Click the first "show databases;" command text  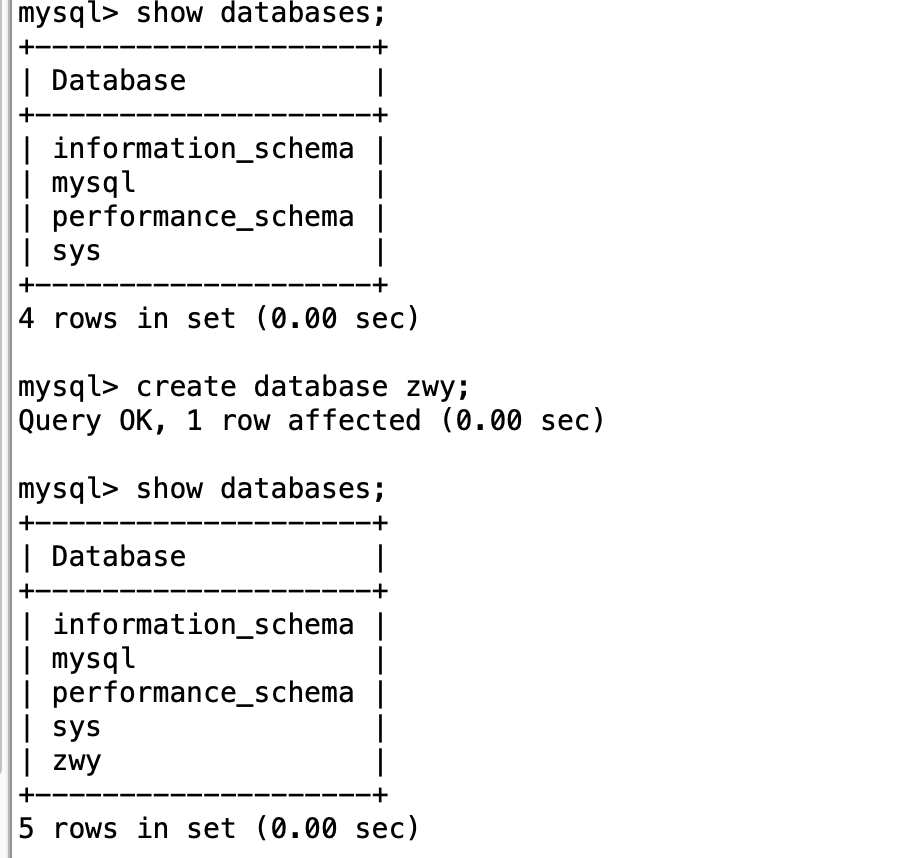coord(260,15)
